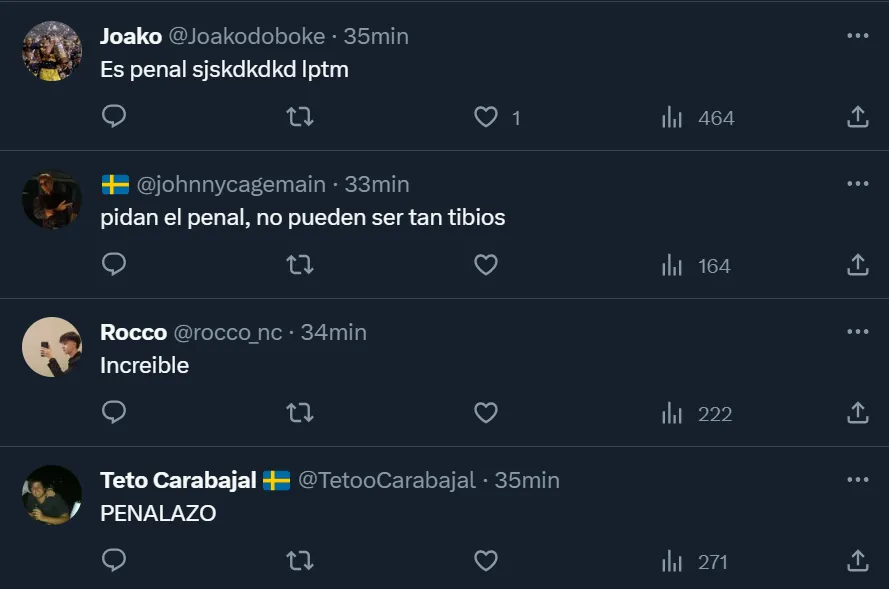Retweet the PENALAZO tweet

pos(300,561)
